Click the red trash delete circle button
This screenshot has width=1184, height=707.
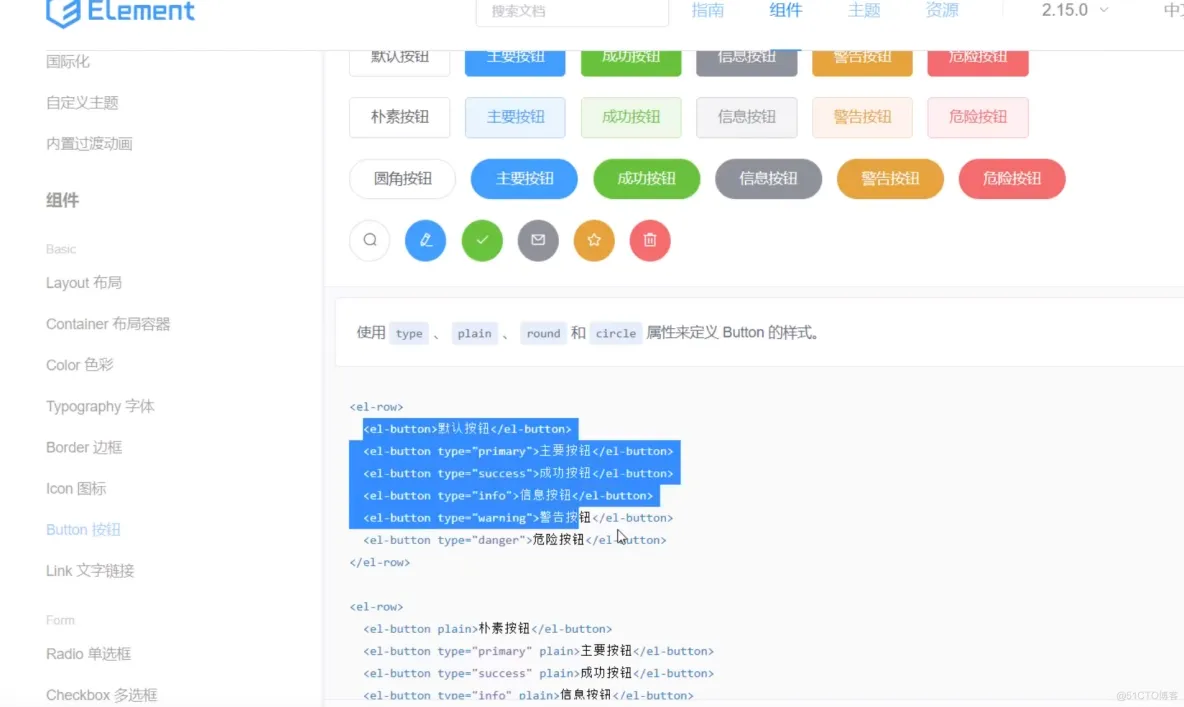(649, 240)
